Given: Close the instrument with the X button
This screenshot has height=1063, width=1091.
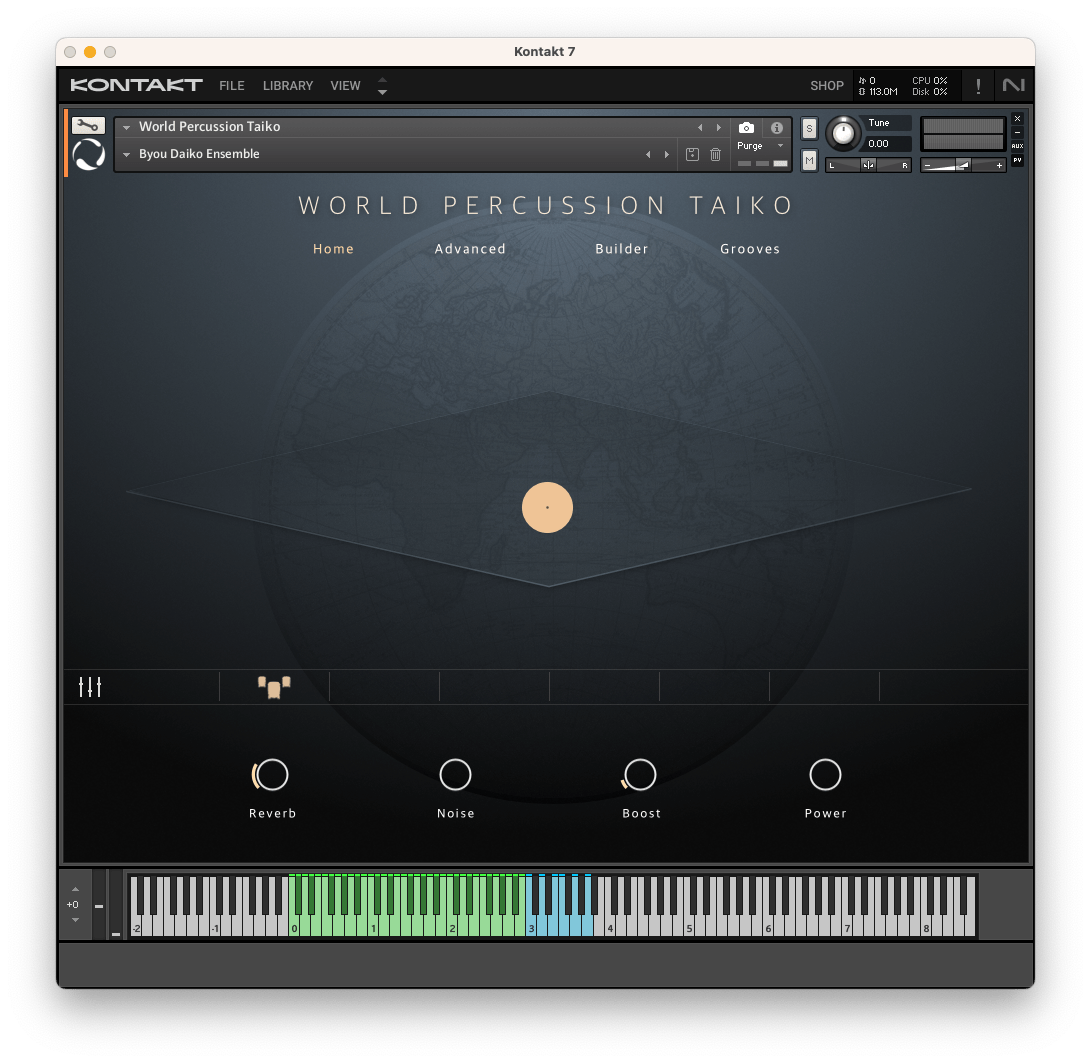Looking at the screenshot, I should coord(1017,118).
